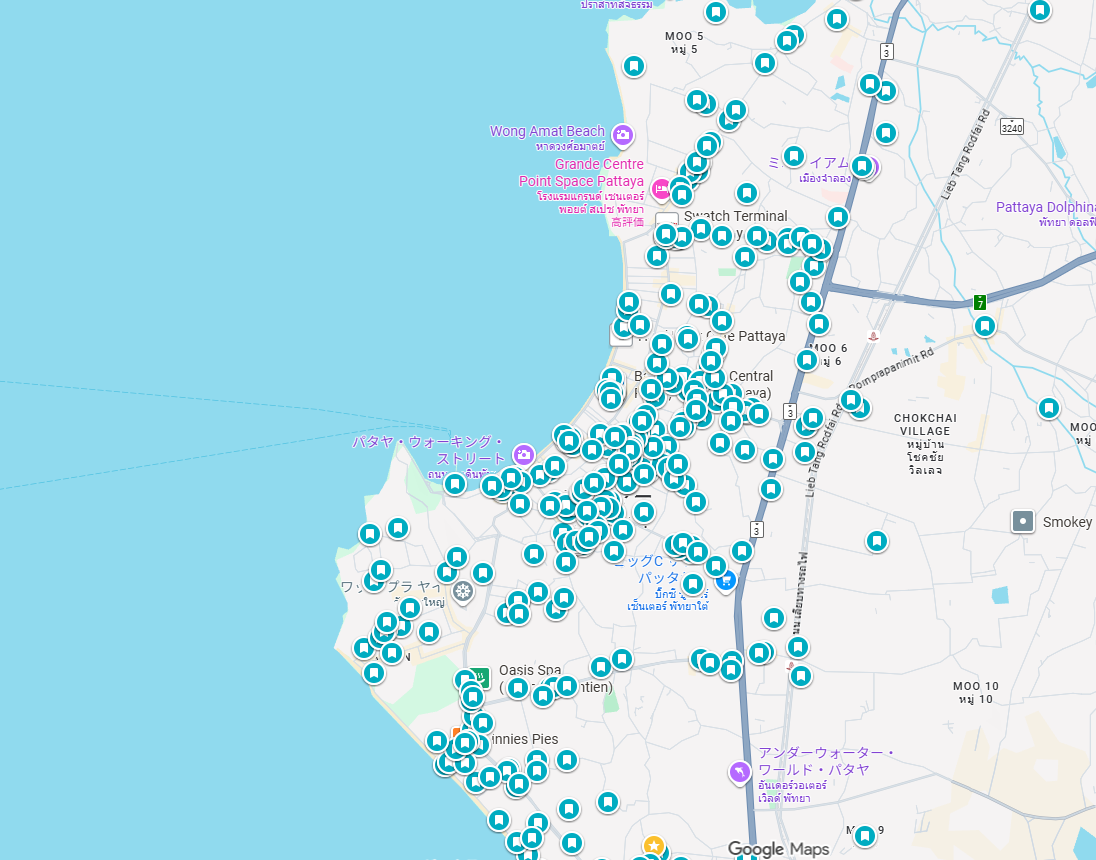Click the Google Maps logo

pyautogui.click(x=778, y=849)
